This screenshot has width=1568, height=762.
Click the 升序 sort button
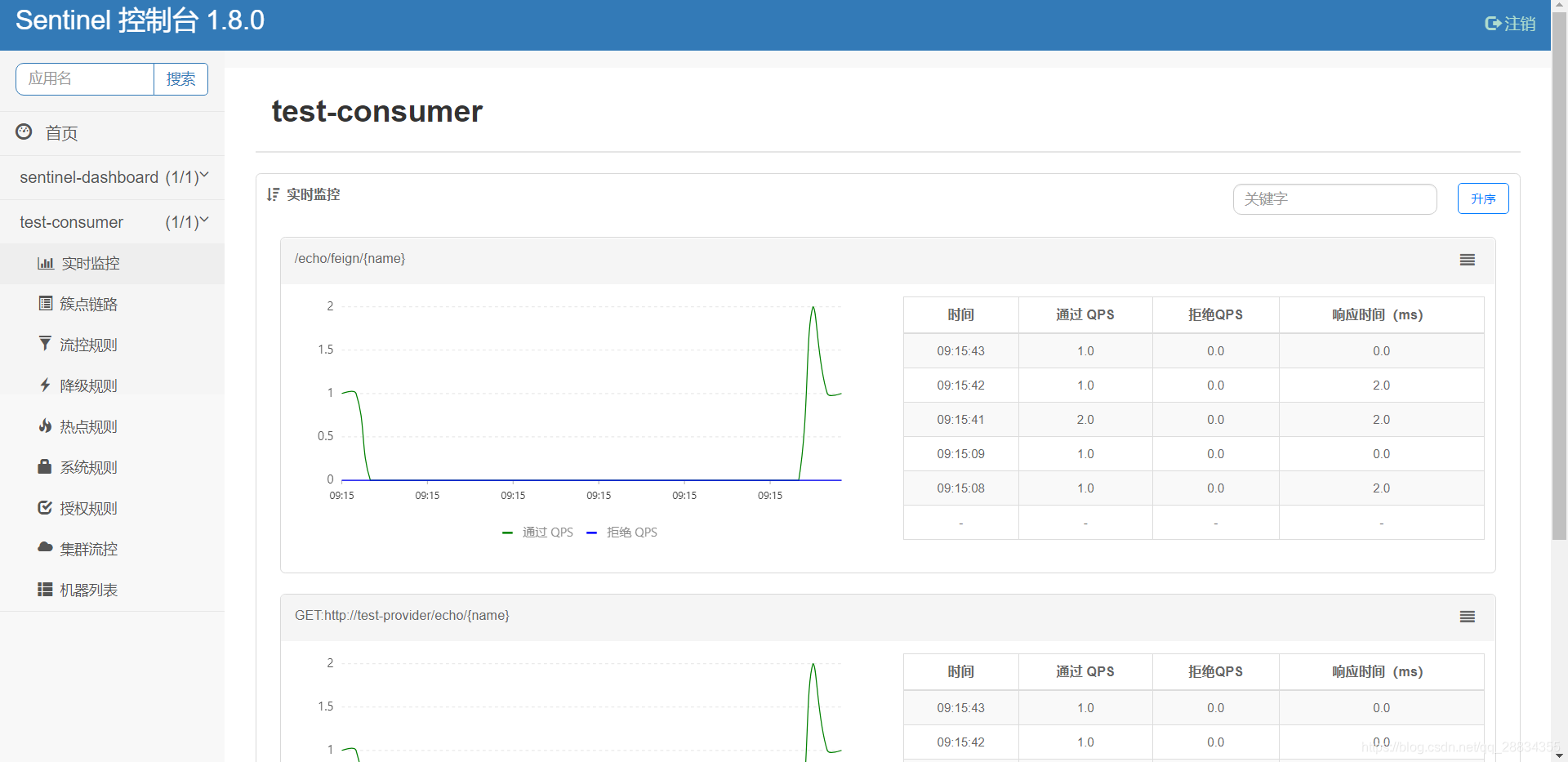point(1483,198)
